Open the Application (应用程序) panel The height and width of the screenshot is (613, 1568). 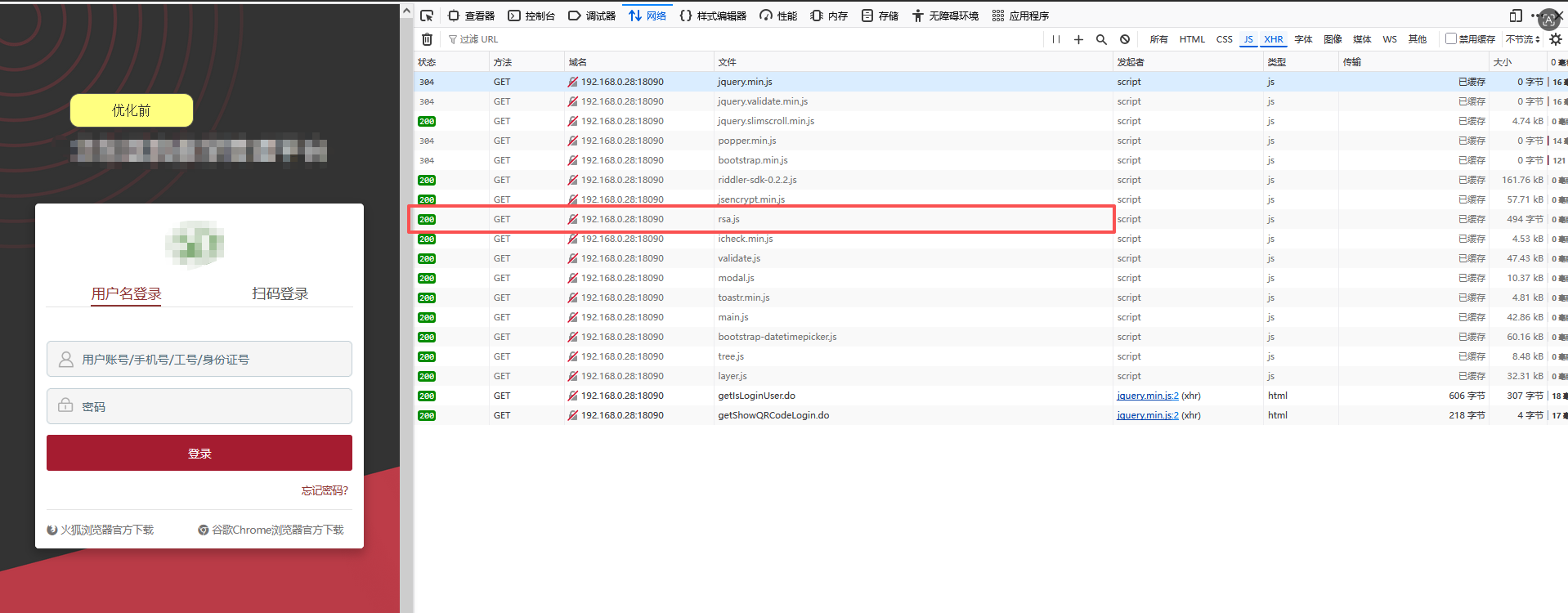coord(1020,16)
